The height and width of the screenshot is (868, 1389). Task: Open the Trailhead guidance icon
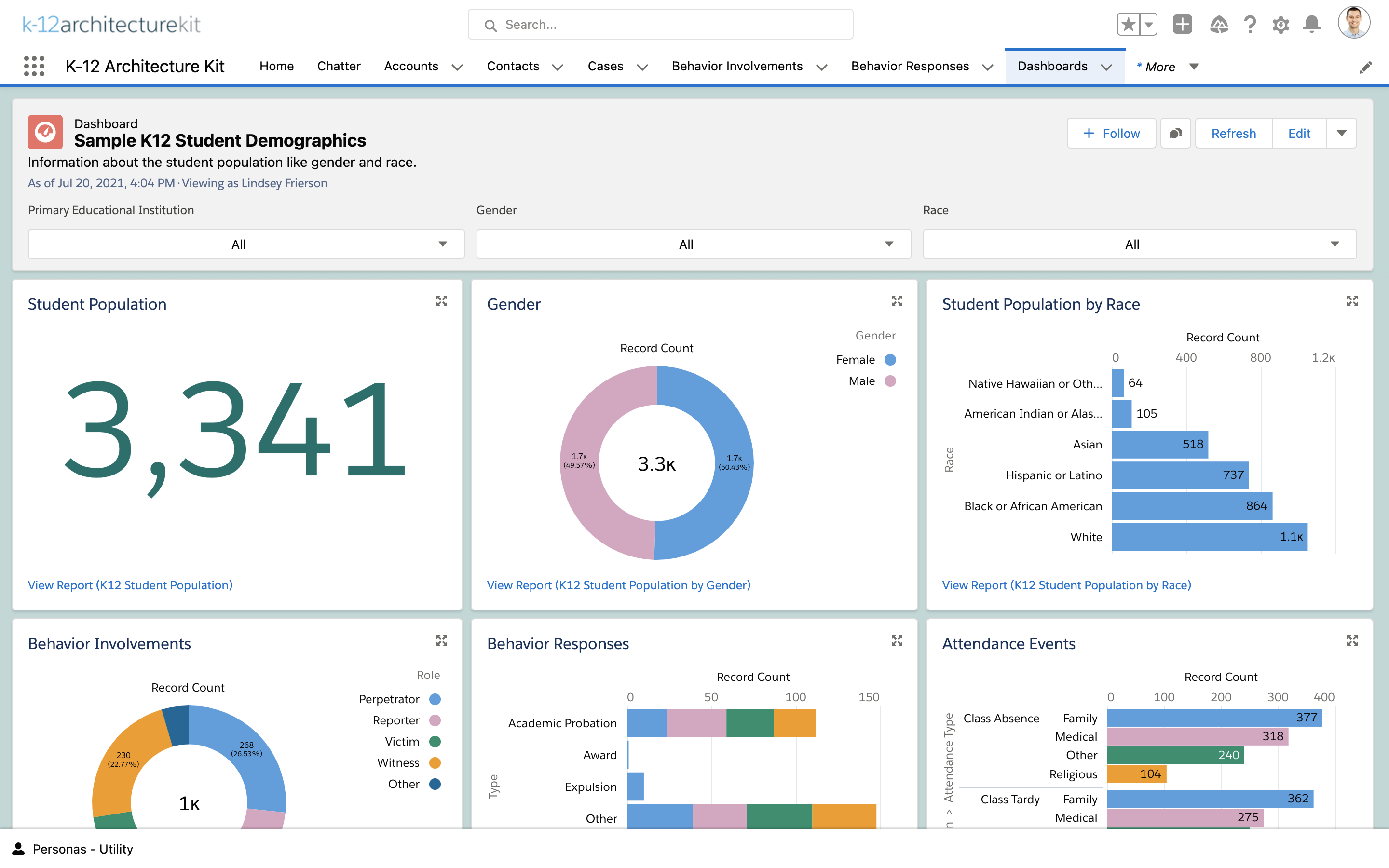[1220, 24]
